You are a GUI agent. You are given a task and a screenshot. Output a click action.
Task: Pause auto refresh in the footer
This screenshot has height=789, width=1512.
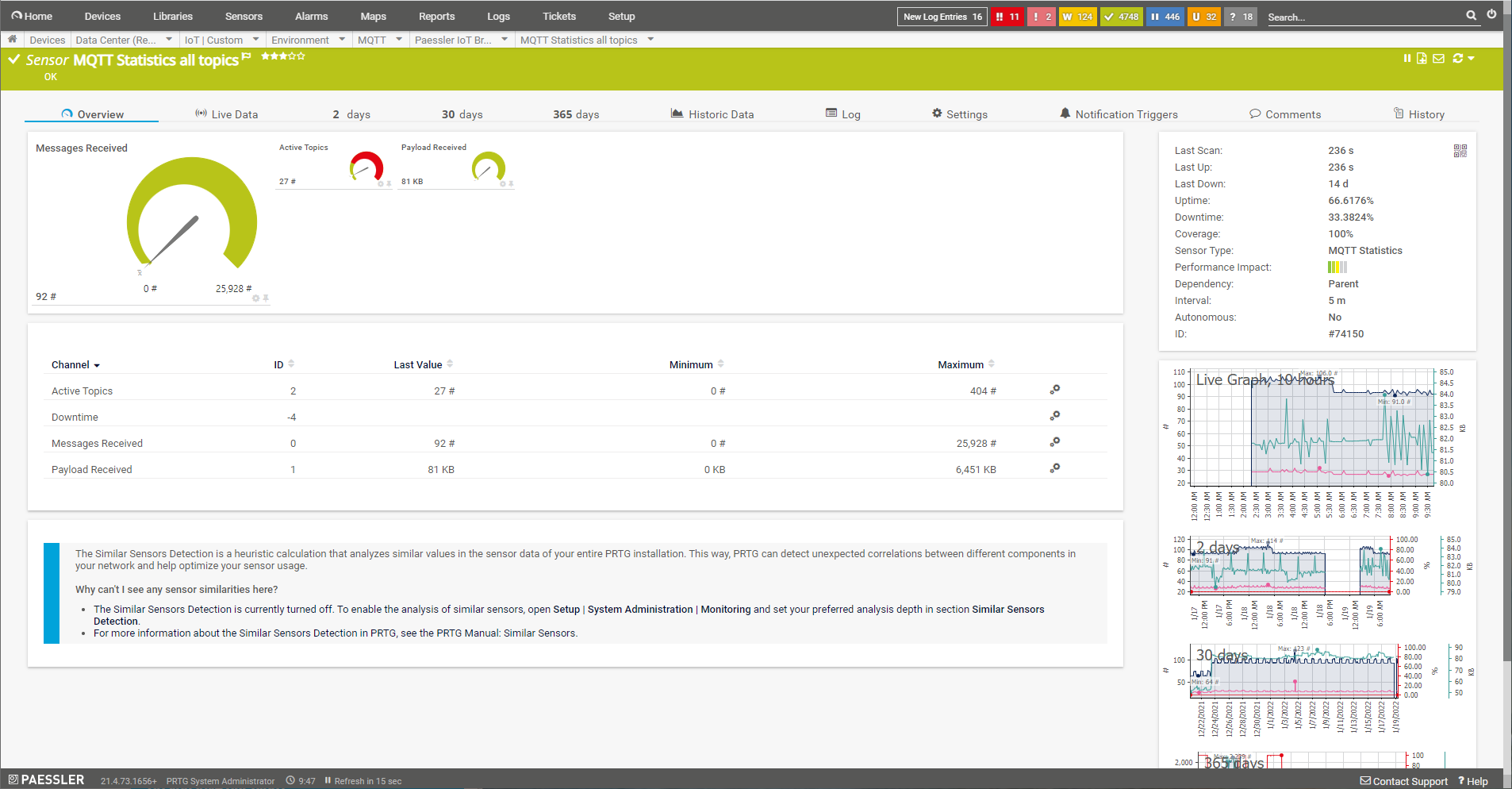[328, 781]
